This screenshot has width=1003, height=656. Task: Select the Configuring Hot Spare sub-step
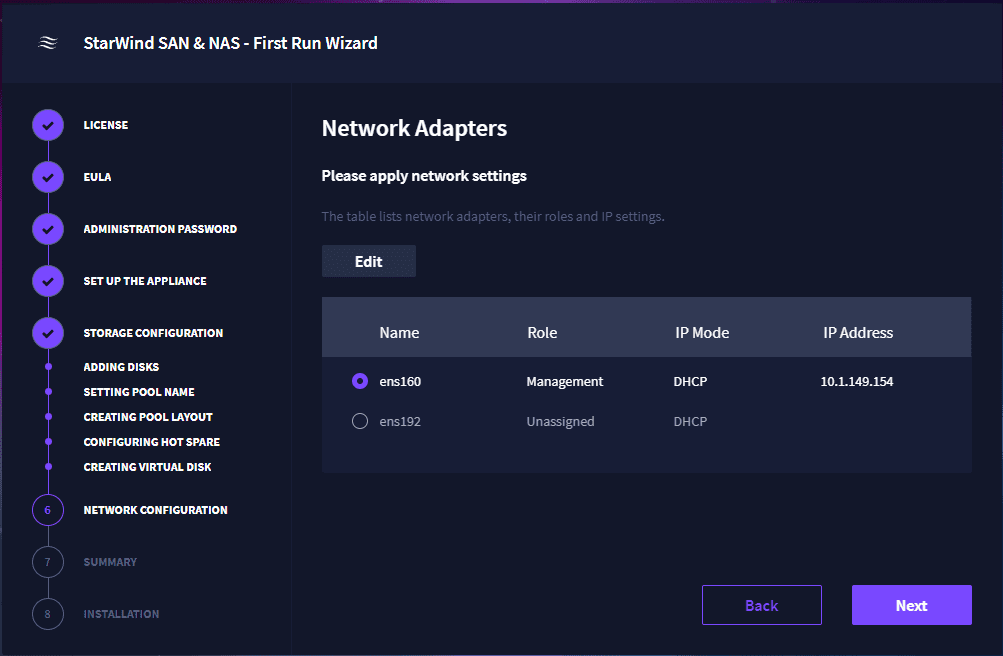pyautogui.click(x=152, y=442)
